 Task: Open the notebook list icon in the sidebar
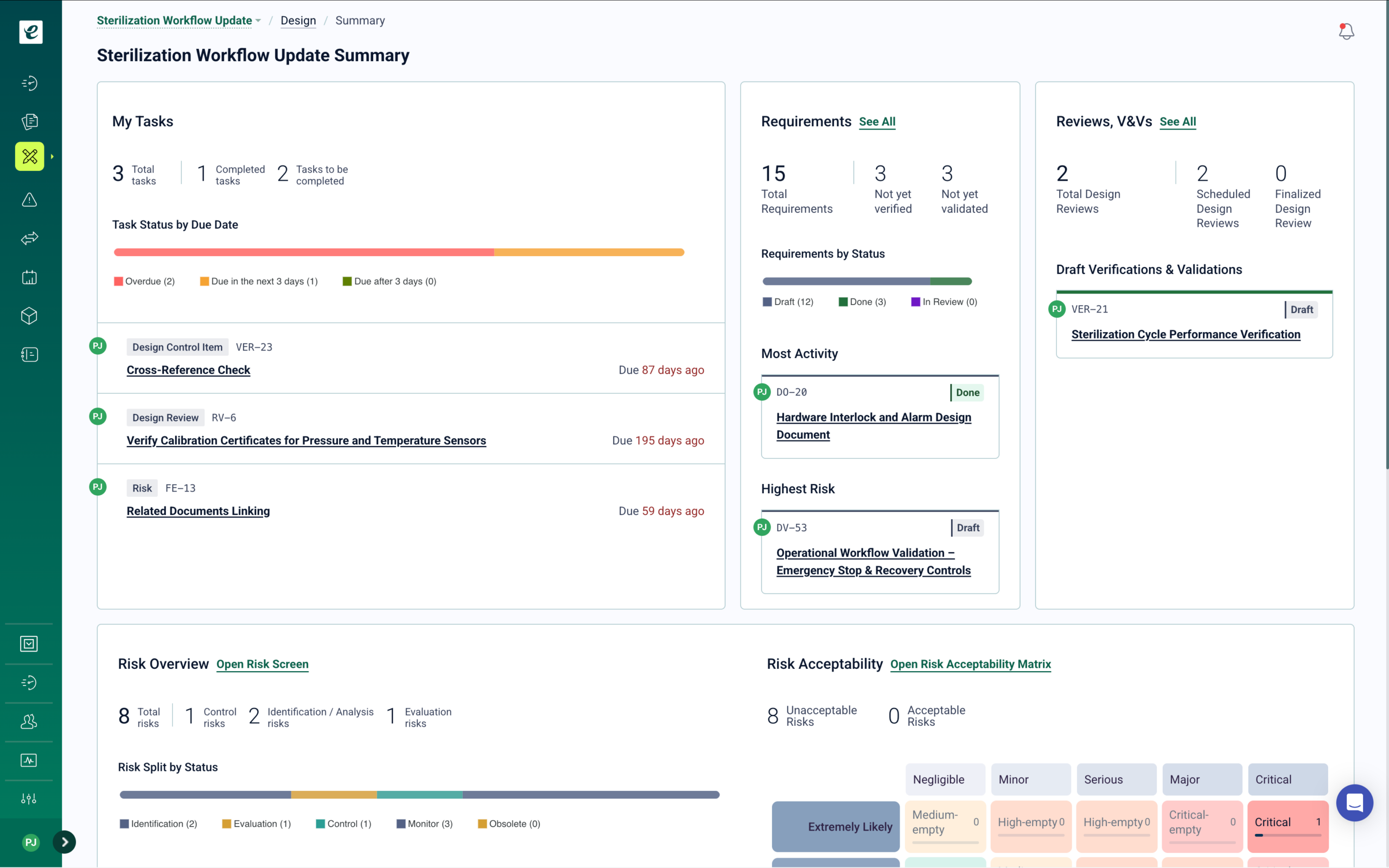(x=29, y=354)
